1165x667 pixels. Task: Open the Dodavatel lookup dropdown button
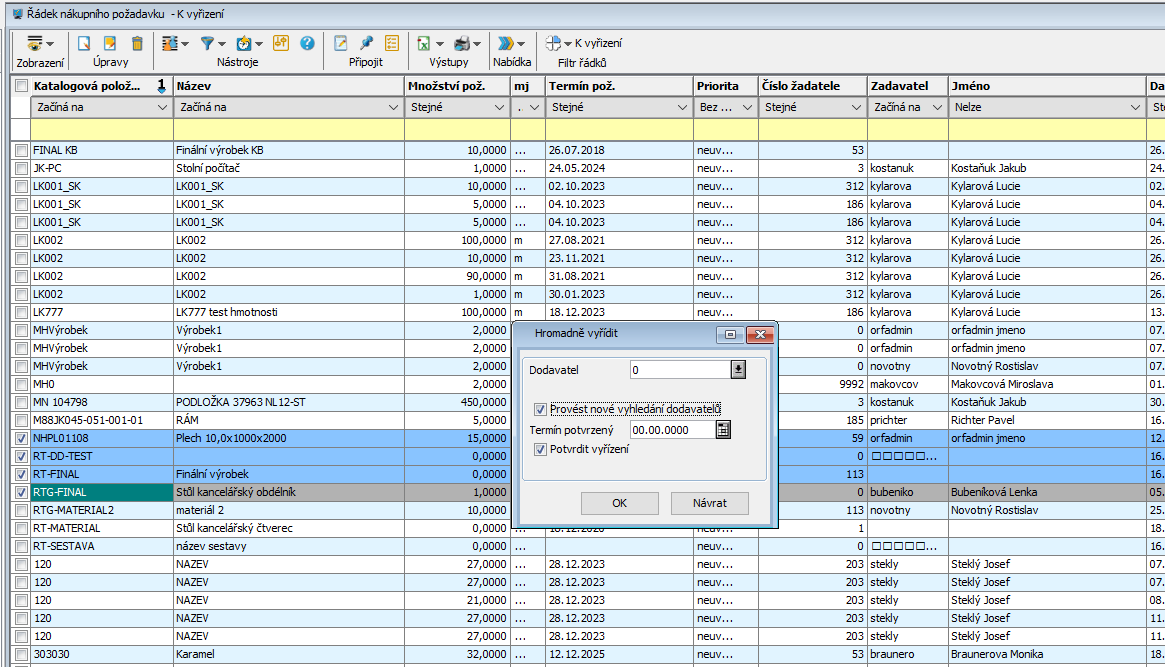click(739, 370)
